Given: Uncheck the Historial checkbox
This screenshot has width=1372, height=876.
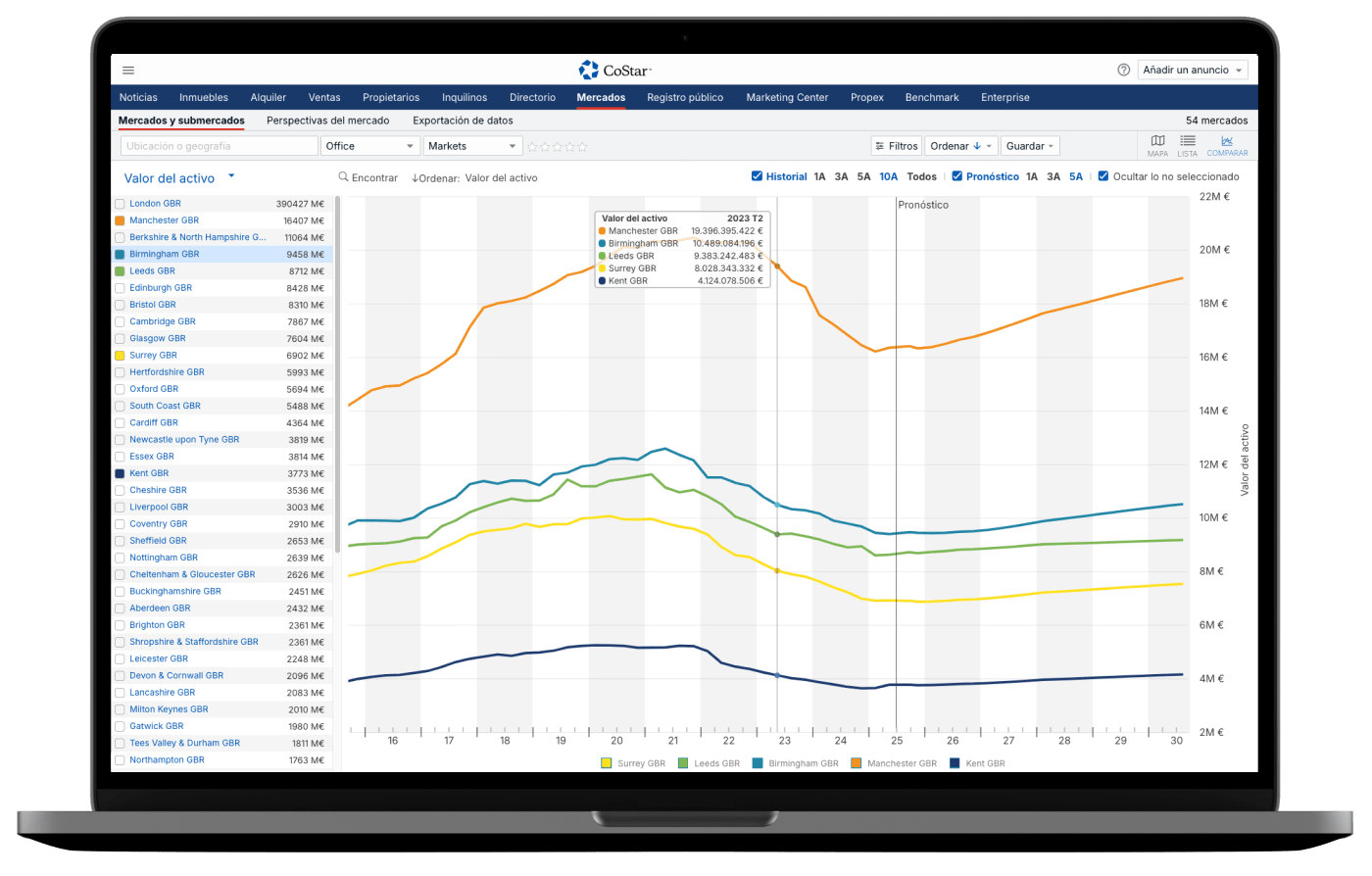Looking at the screenshot, I should pos(757,176).
